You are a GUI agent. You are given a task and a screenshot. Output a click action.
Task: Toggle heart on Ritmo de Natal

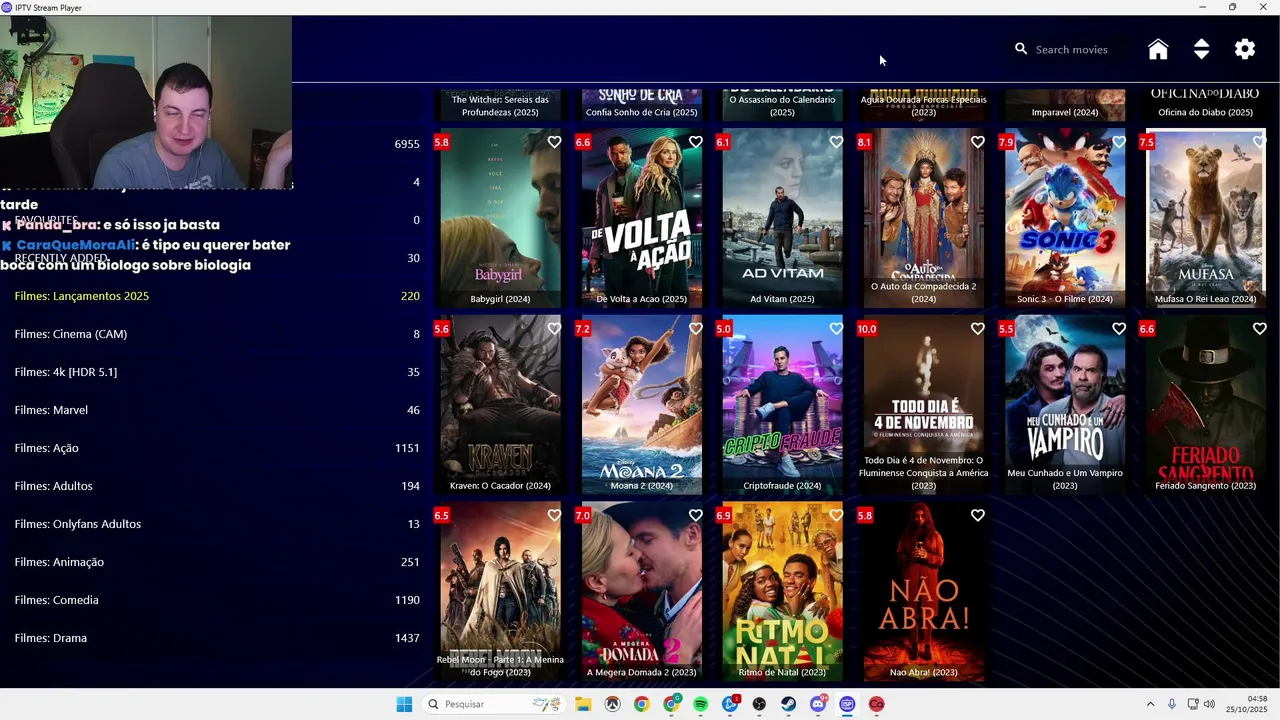pos(836,516)
